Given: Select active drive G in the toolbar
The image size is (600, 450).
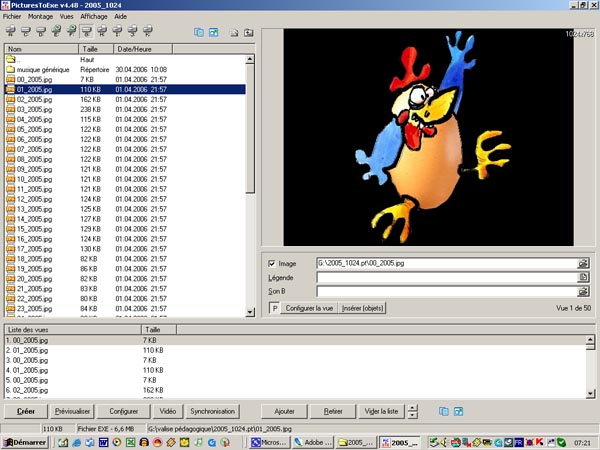Looking at the screenshot, I should tap(87, 31).
